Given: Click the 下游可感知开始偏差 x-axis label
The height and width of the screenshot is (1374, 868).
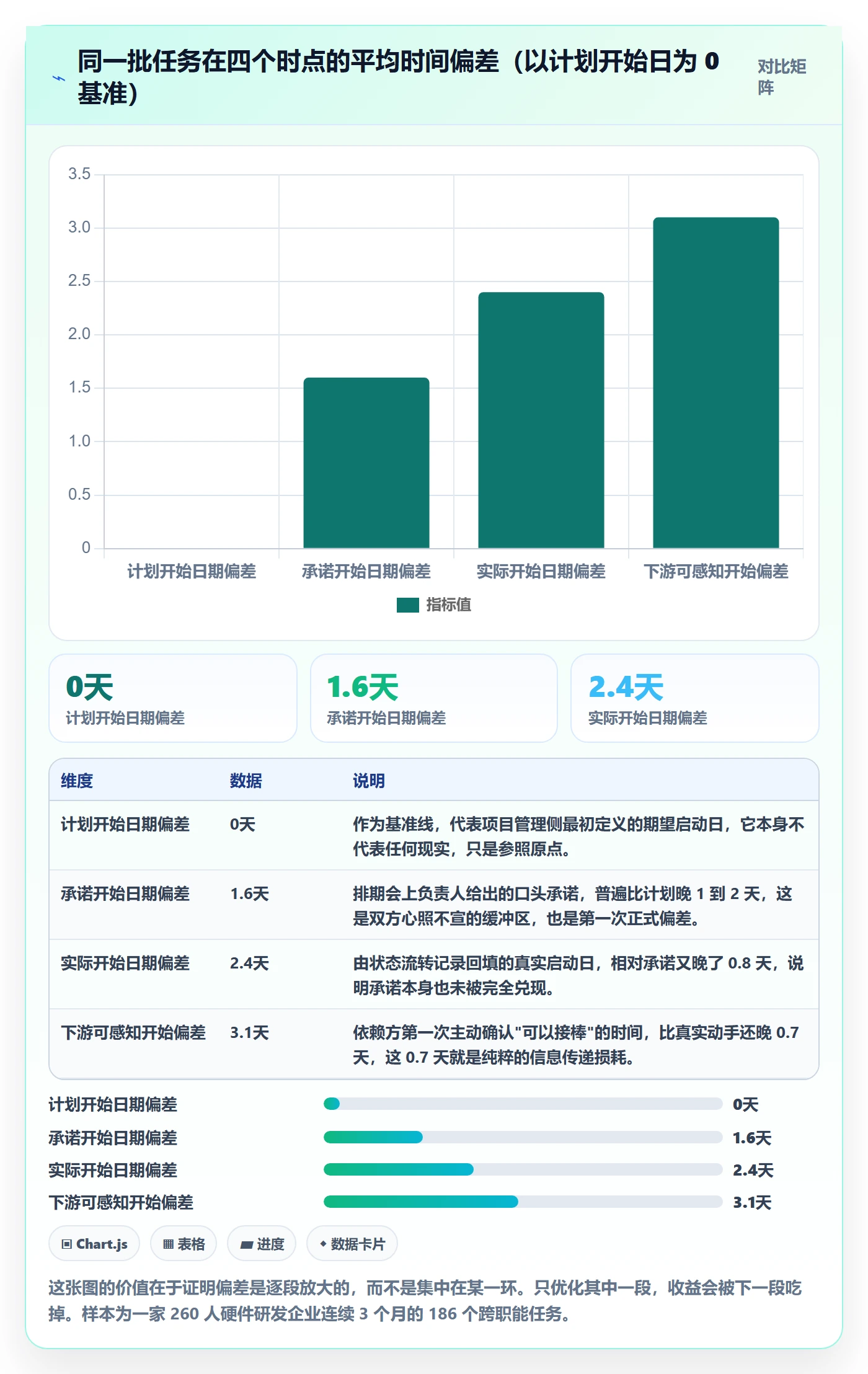Looking at the screenshot, I should click(716, 572).
